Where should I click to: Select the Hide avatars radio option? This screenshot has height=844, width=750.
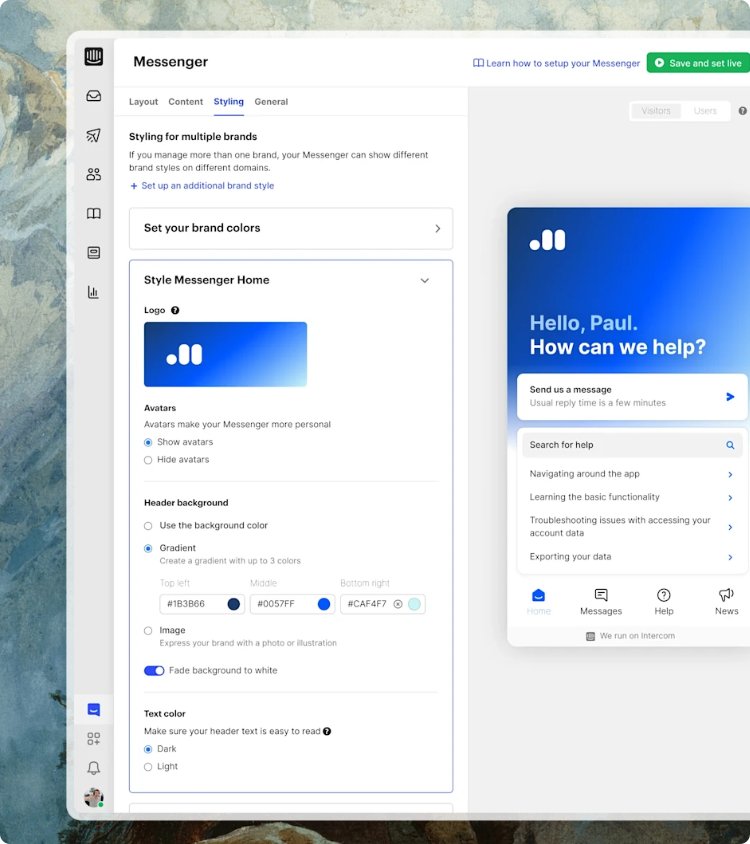pyautogui.click(x=148, y=460)
